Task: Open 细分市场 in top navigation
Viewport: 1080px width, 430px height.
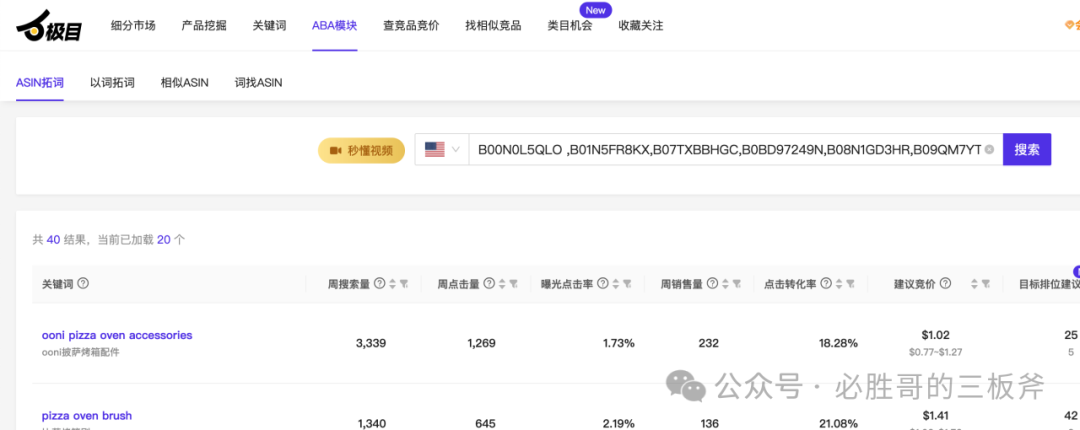Action: coord(133,26)
